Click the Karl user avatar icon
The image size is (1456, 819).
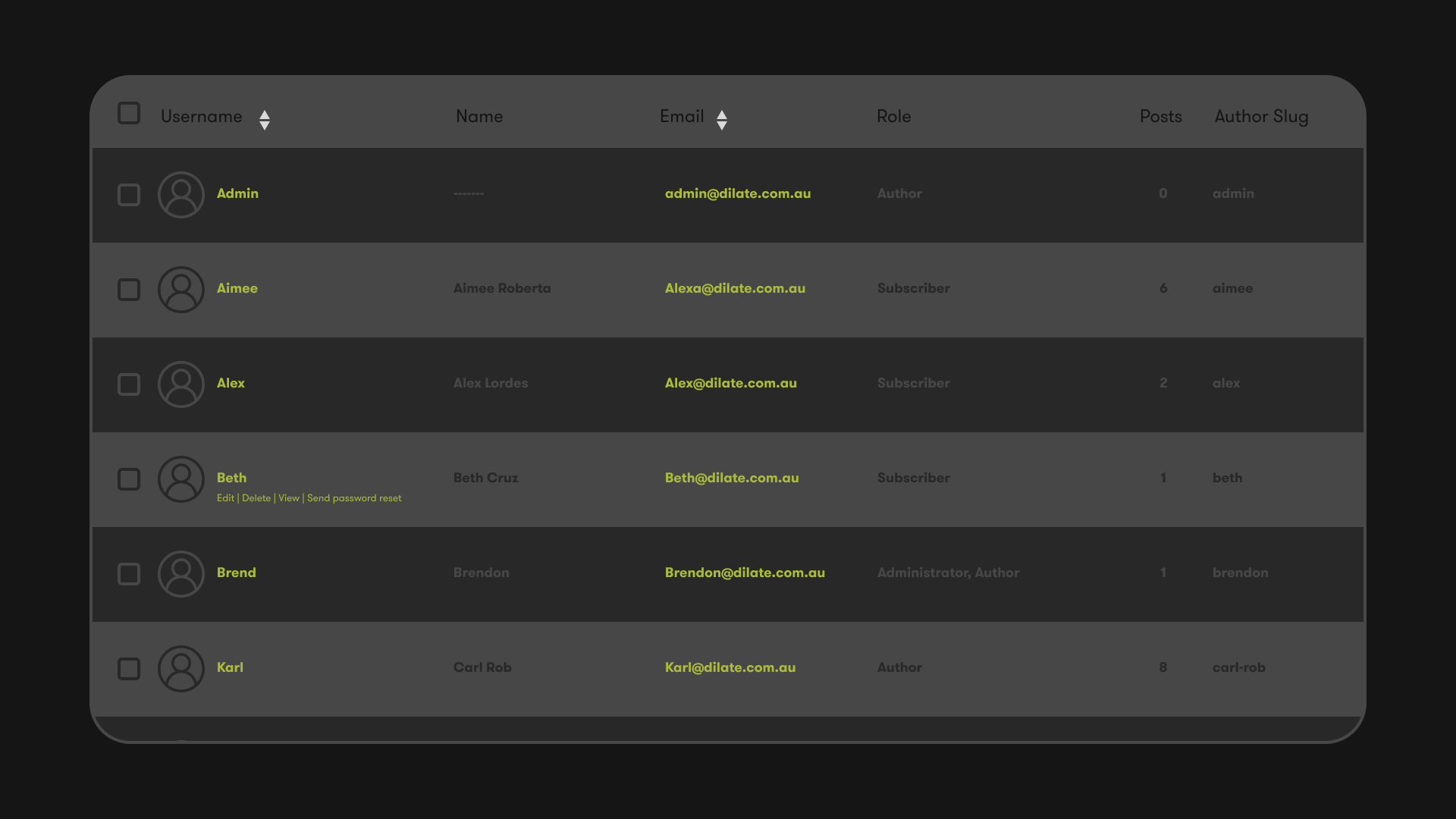[180, 668]
